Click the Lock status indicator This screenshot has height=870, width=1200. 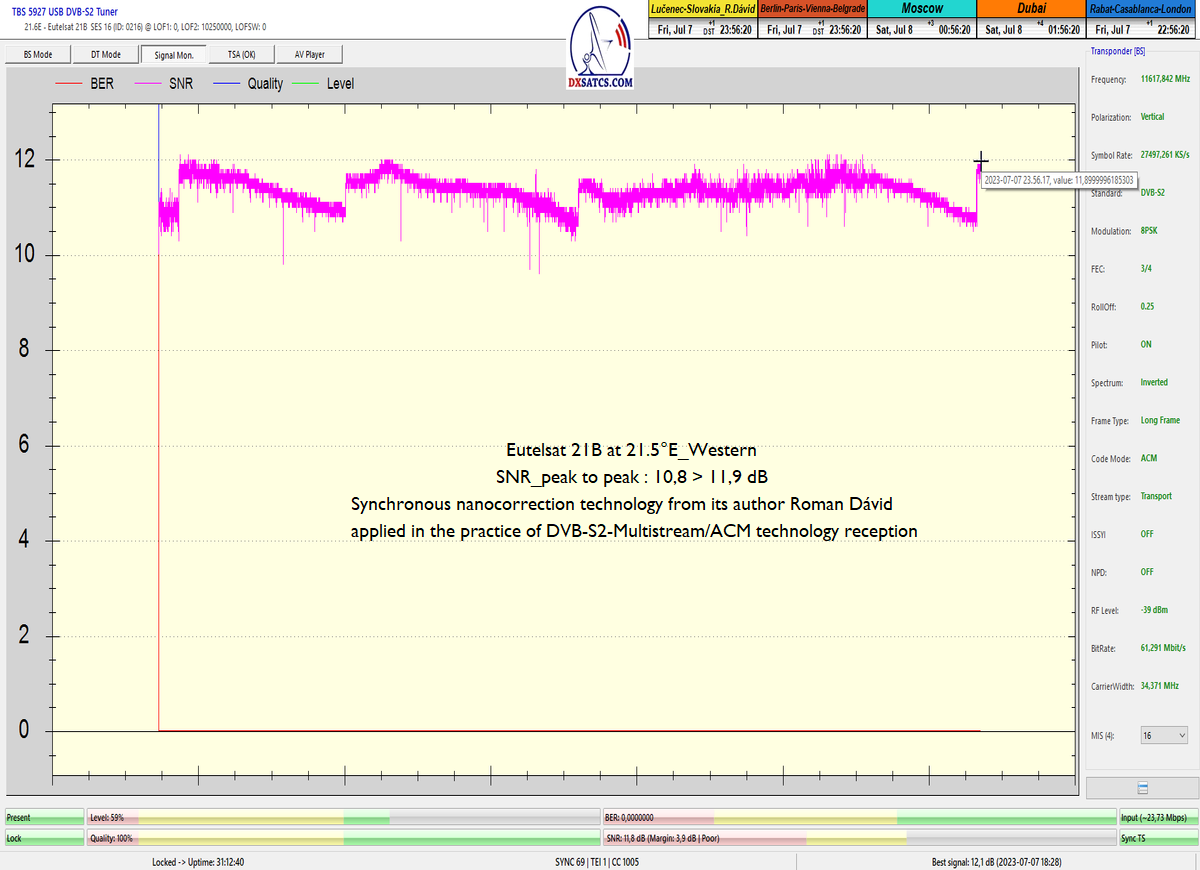pyautogui.click(x=44, y=838)
